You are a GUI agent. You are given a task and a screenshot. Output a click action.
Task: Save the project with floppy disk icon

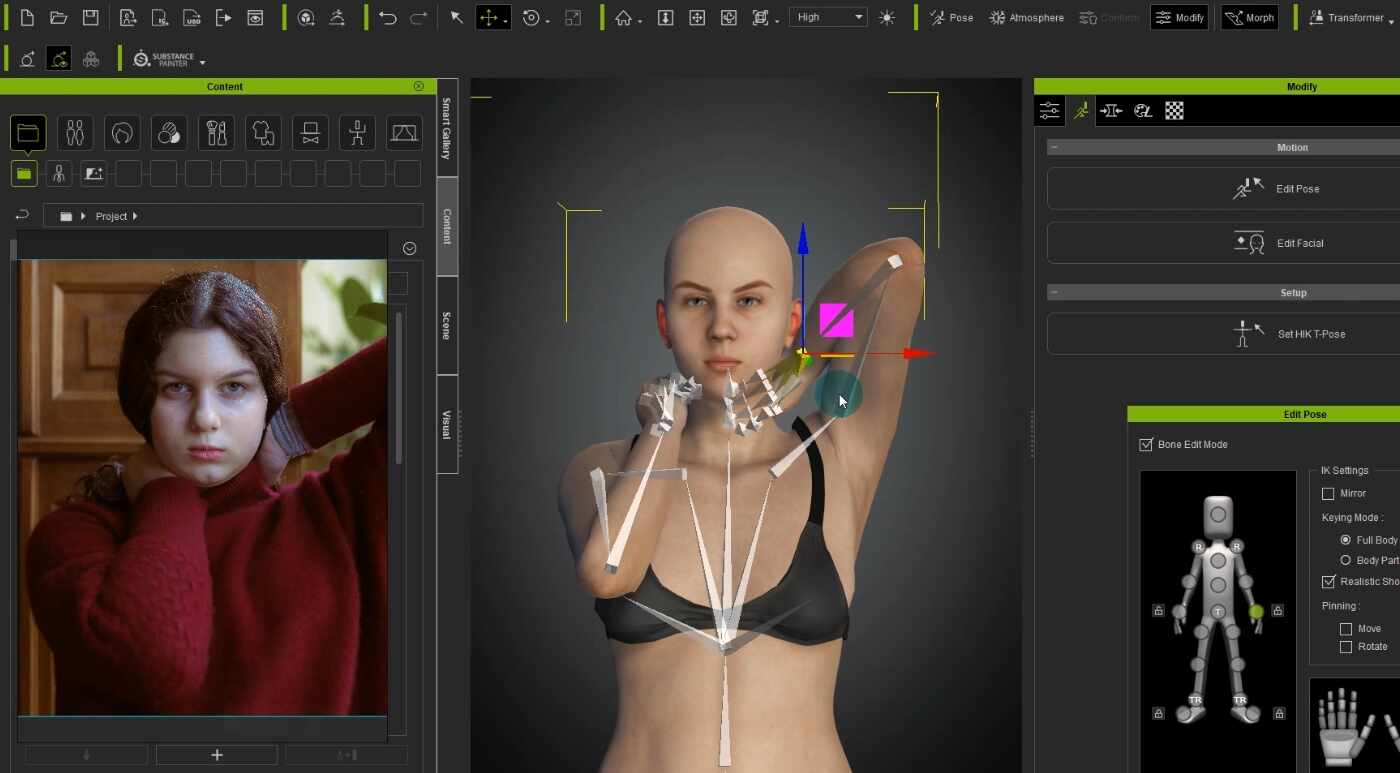point(91,18)
